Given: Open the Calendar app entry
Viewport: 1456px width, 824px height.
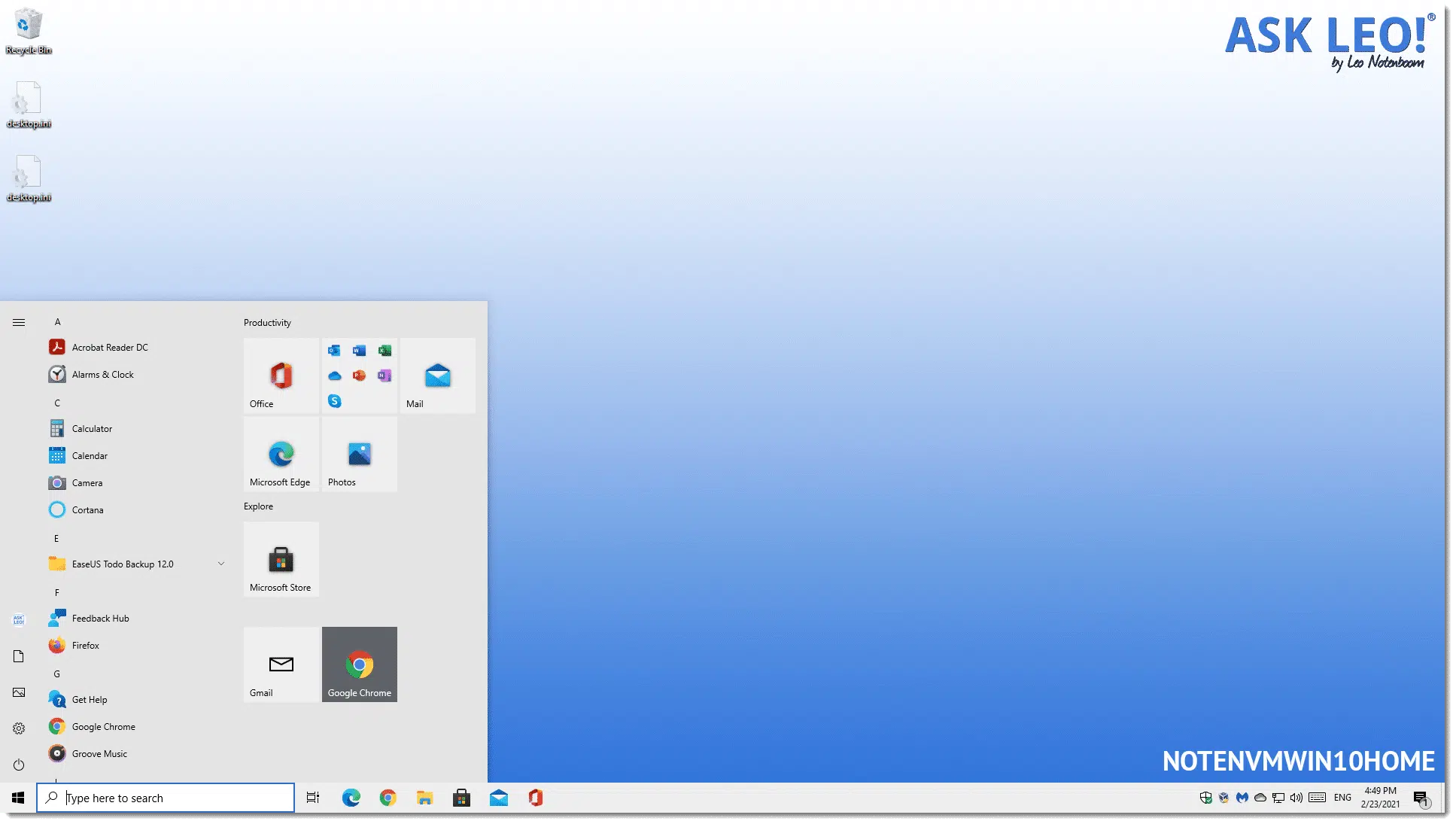Looking at the screenshot, I should pos(135,455).
